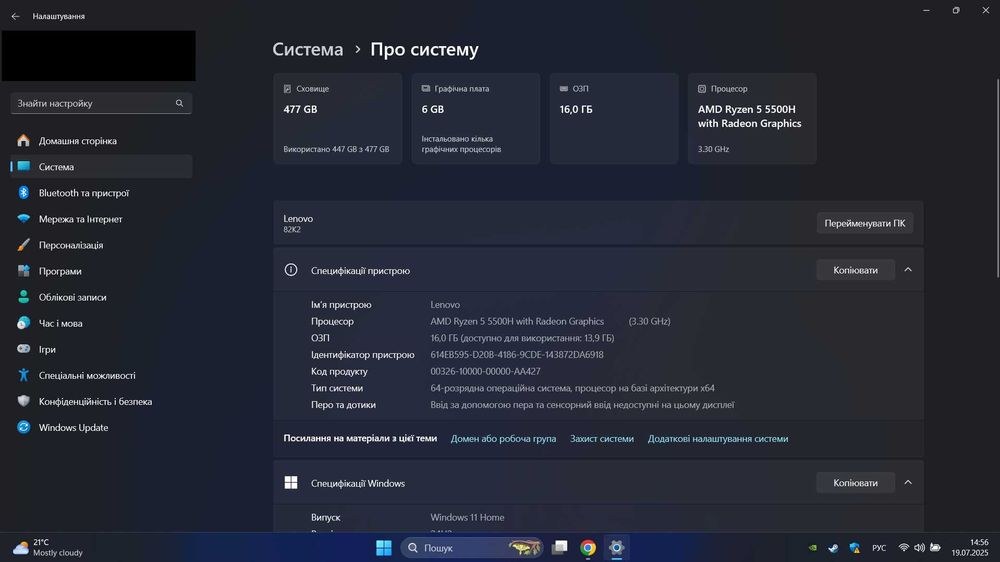The image size is (1000, 562).
Task: Switch input language via РУС indicator
Action: (x=879, y=547)
